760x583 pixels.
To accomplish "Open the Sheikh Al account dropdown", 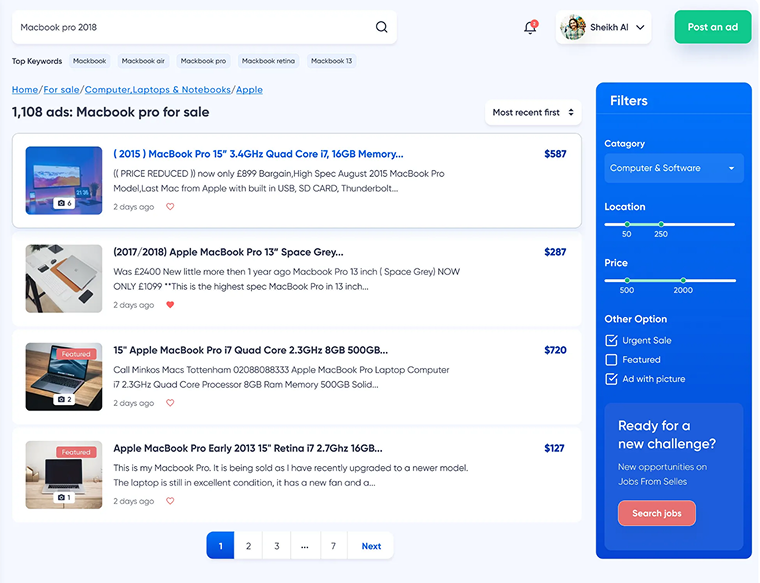I will tap(640, 27).
